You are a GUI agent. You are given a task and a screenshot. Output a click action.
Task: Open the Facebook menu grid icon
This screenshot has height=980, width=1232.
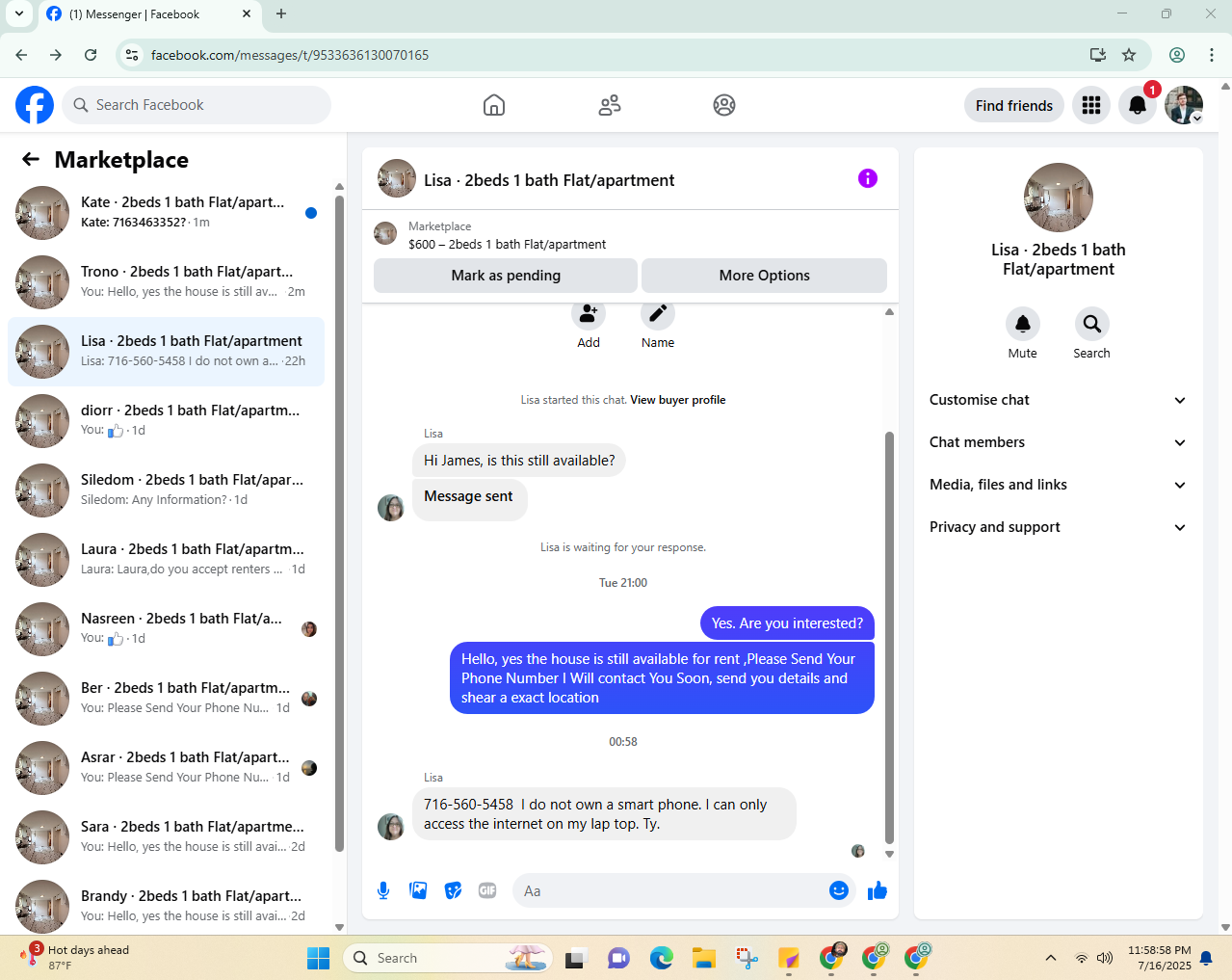[1091, 105]
